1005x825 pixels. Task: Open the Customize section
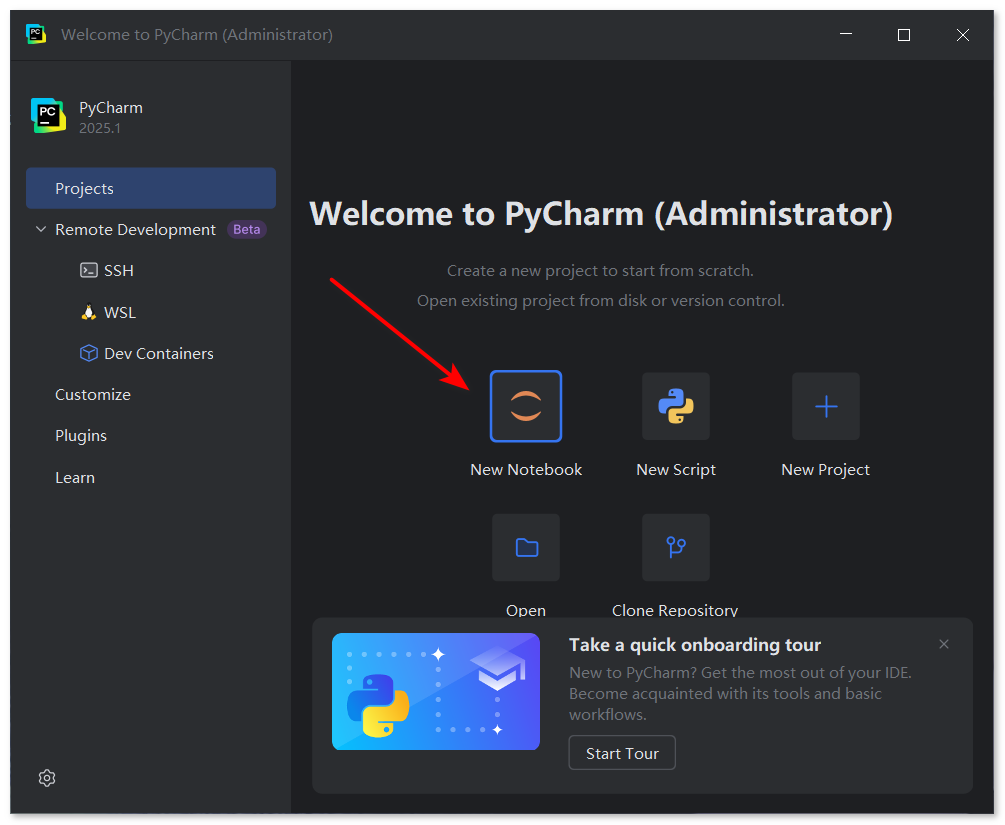coord(93,394)
